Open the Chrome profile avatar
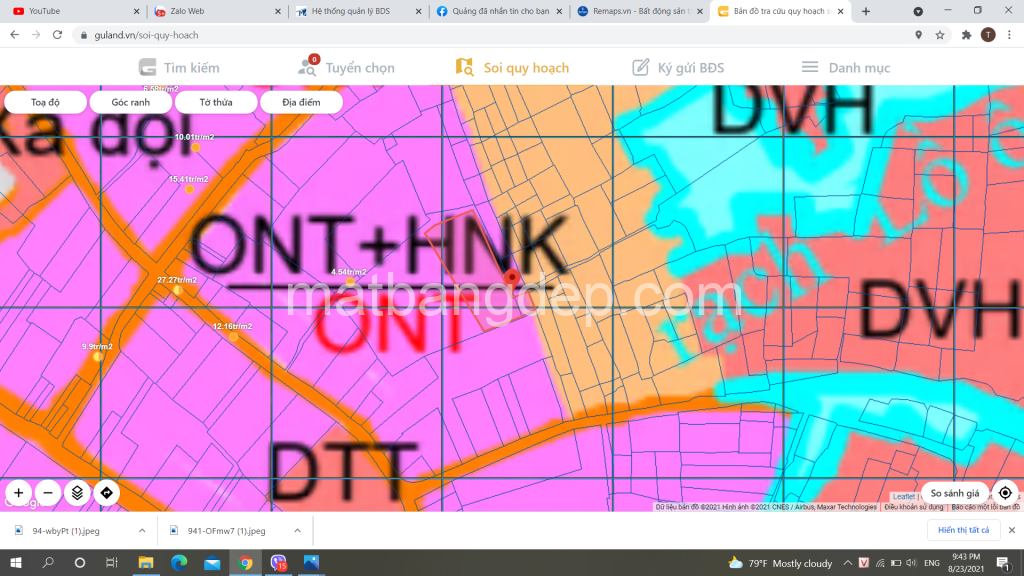Image resolution: width=1024 pixels, height=576 pixels. pos(988,35)
